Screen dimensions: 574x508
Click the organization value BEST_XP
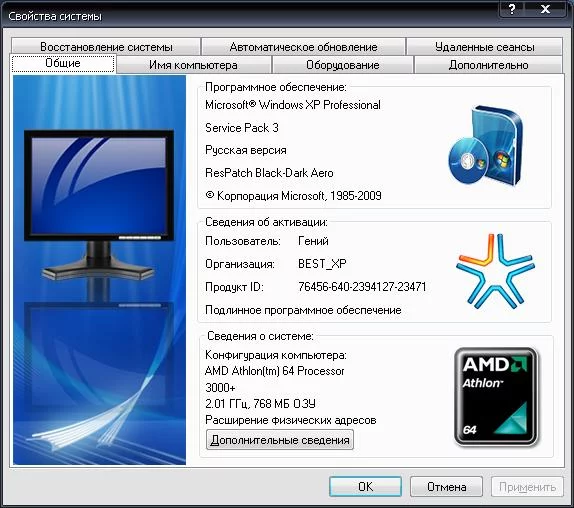pos(322,264)
